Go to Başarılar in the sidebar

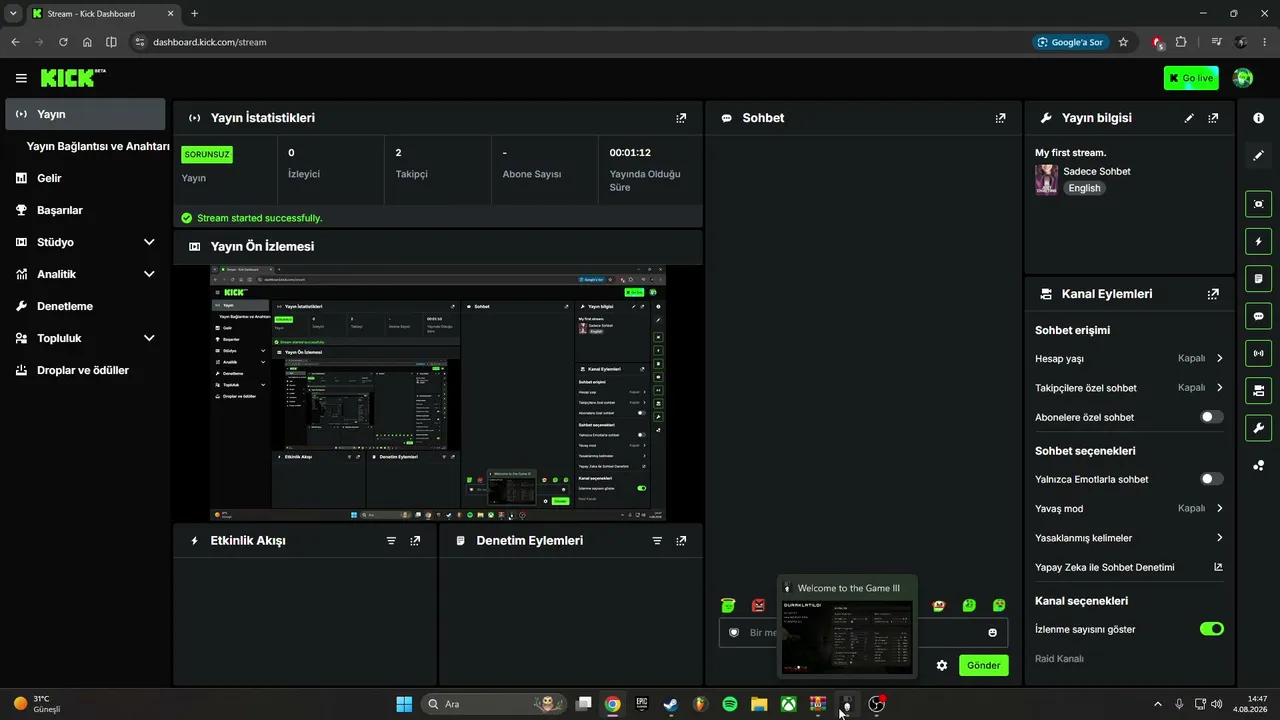point(85,210)
